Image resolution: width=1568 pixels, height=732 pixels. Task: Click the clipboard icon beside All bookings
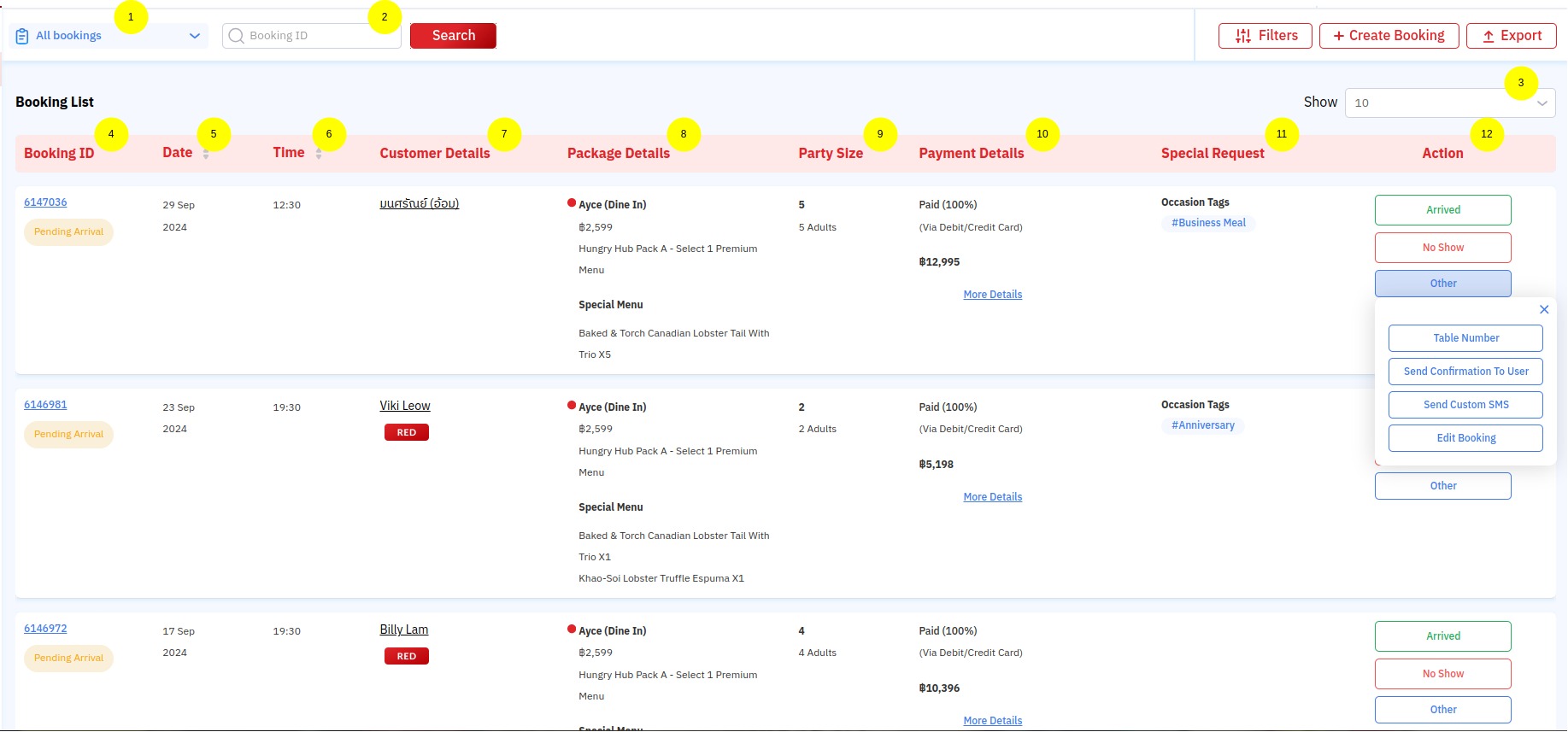[22, 36]
